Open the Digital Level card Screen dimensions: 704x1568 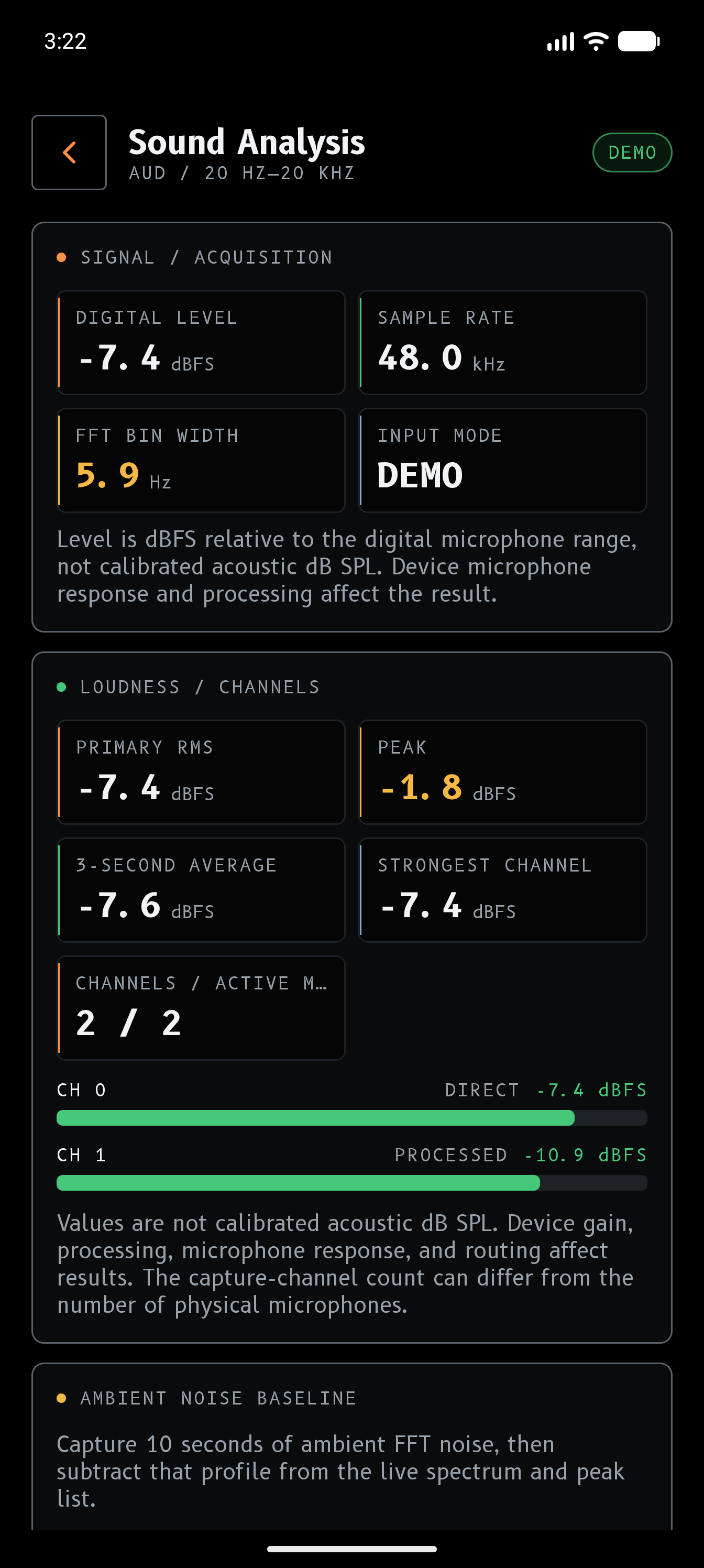(x=201, y=342)
